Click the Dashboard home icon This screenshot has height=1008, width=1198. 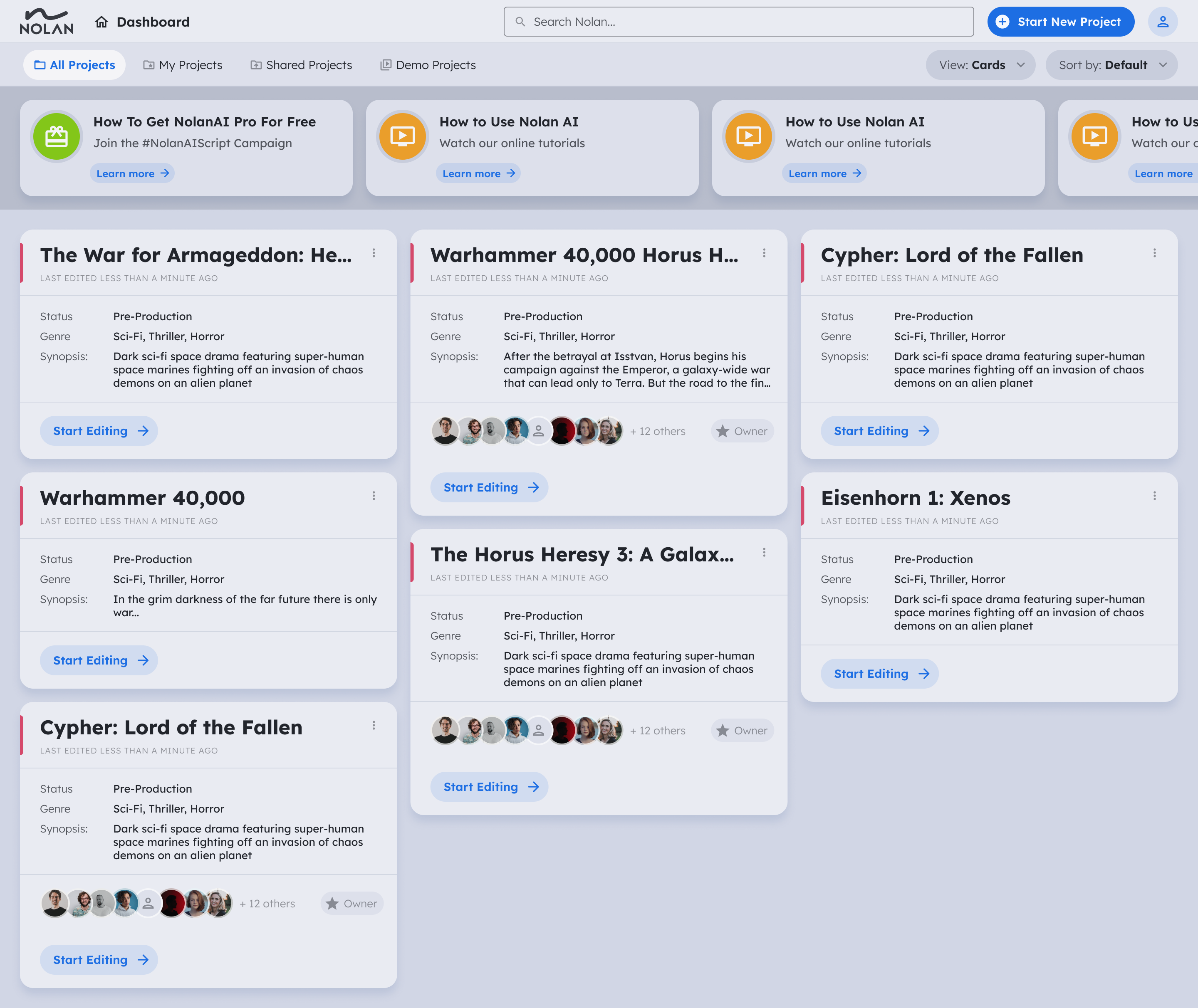click(x=102, y=22)
